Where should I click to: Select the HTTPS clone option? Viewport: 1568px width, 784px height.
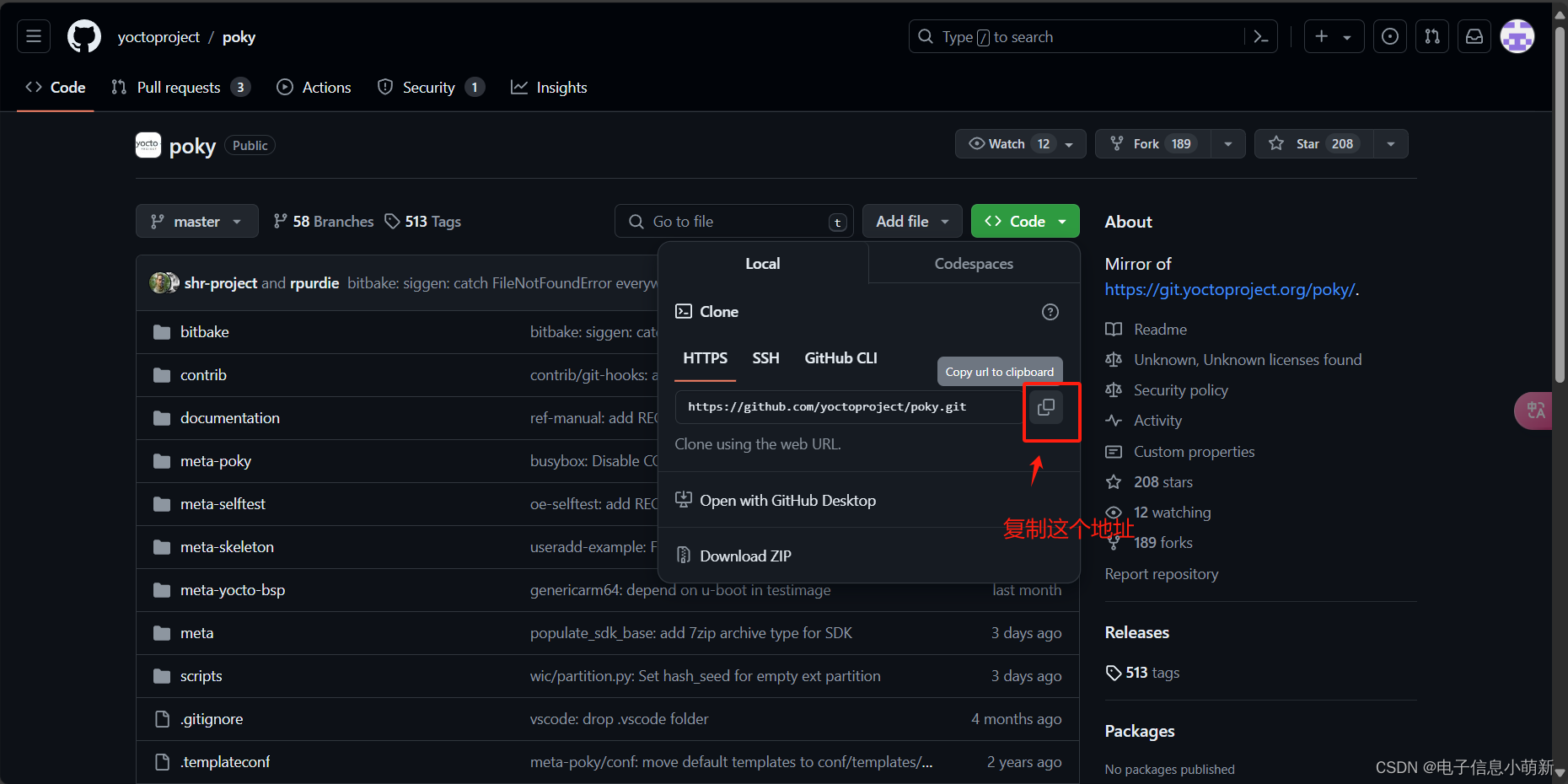point(706,358)
